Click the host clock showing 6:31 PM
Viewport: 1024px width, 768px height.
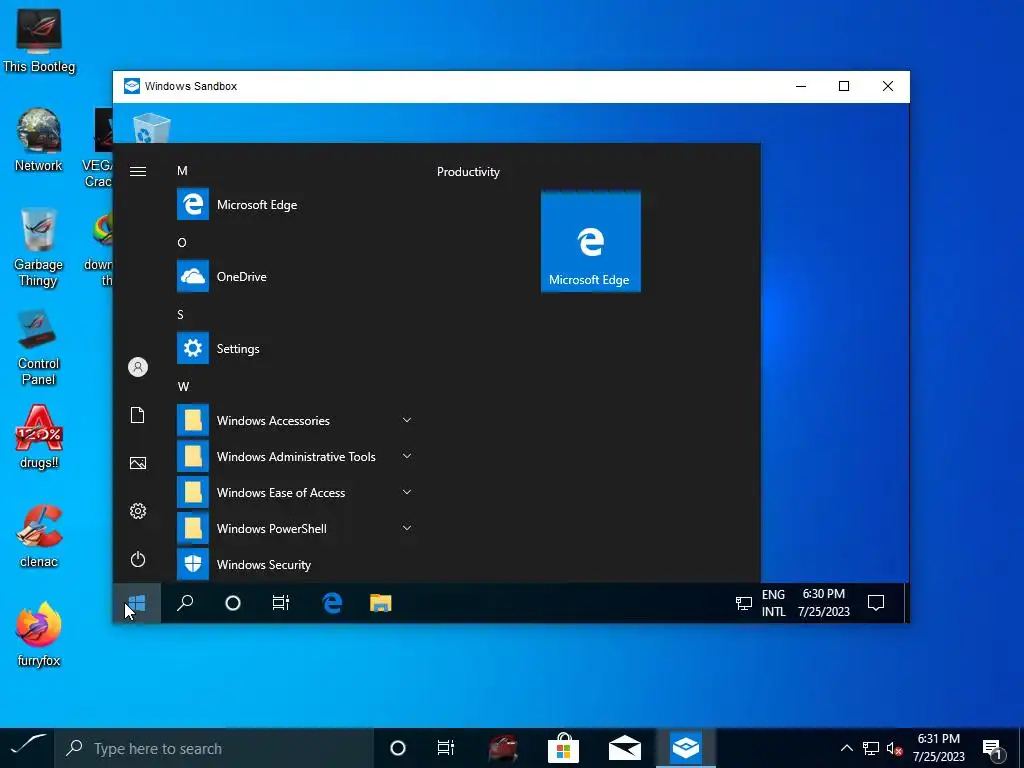(x=938, y=748)
